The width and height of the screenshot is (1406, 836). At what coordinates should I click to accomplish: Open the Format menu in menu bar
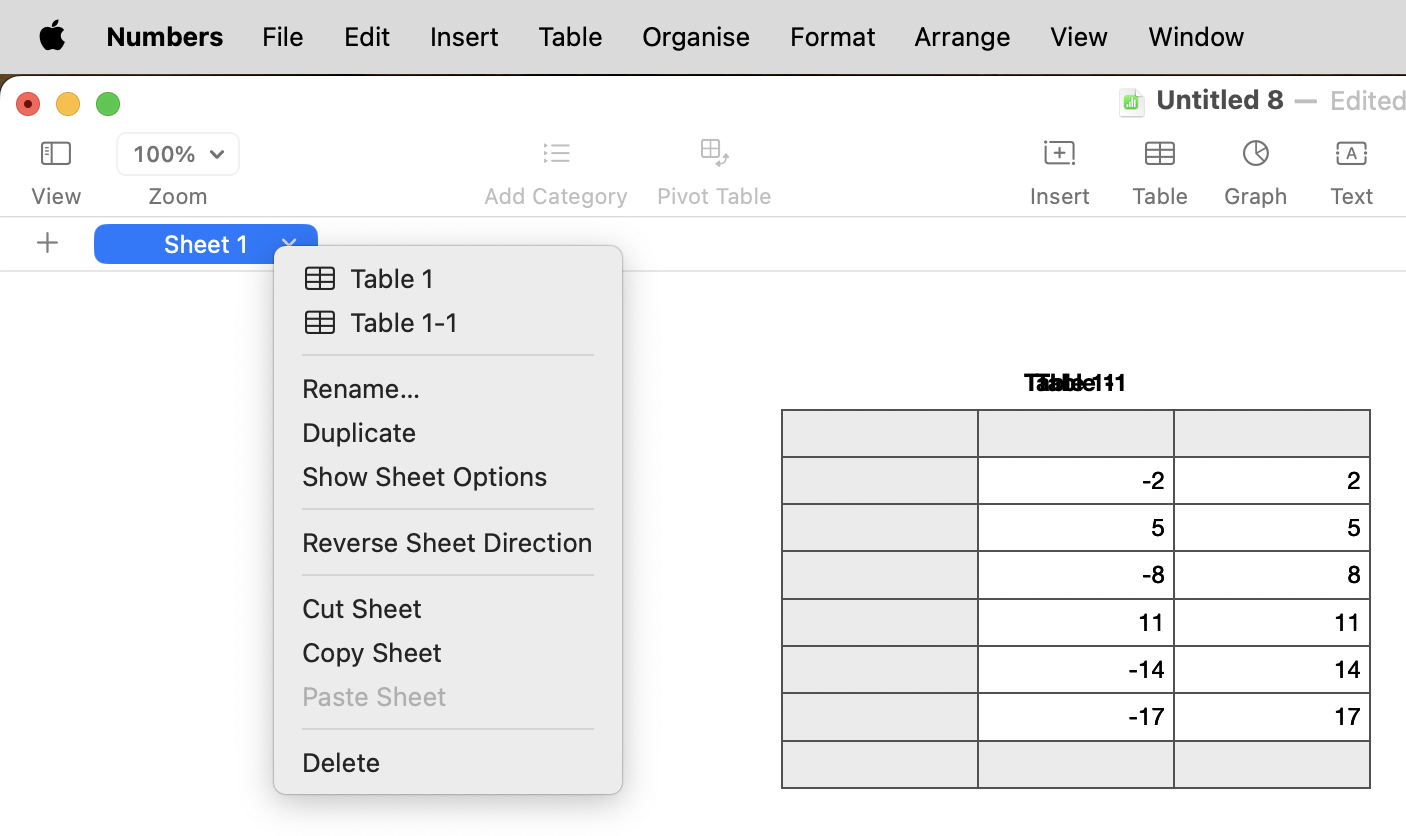point(832,37)
